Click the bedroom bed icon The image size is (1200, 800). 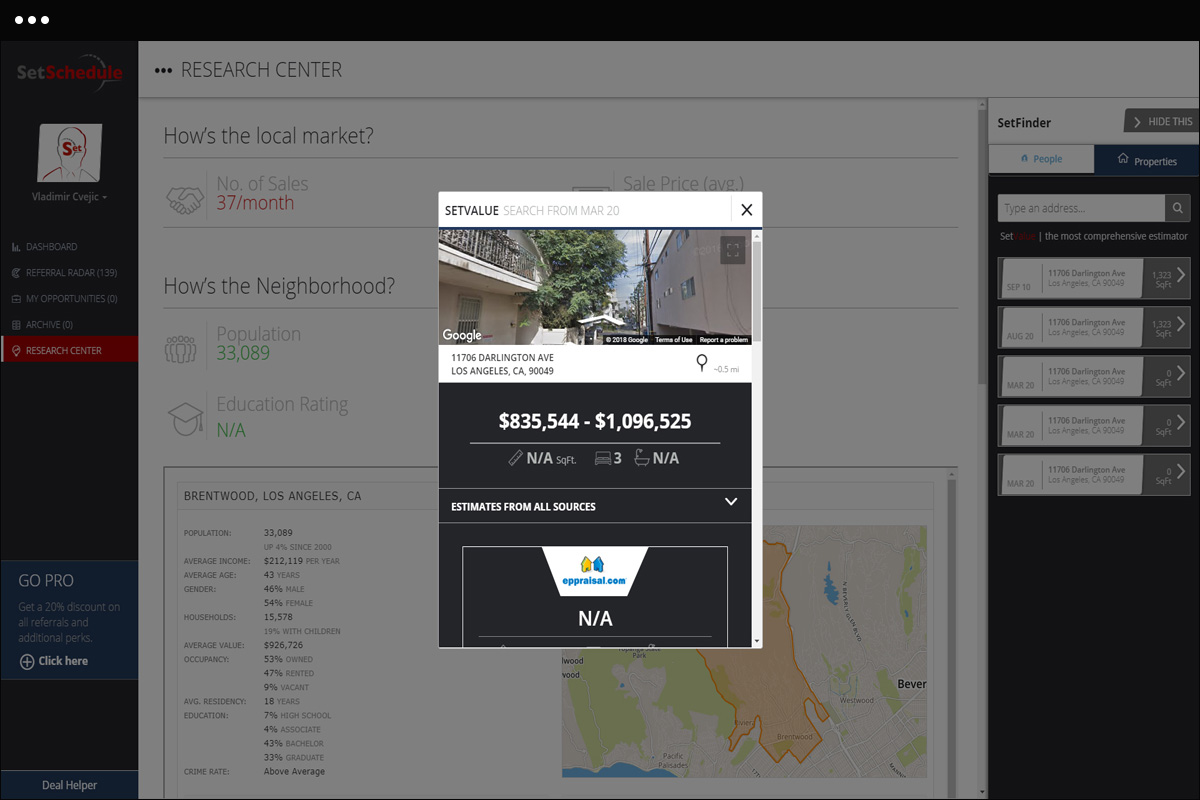pyautogui.click(x=603, y=458)
